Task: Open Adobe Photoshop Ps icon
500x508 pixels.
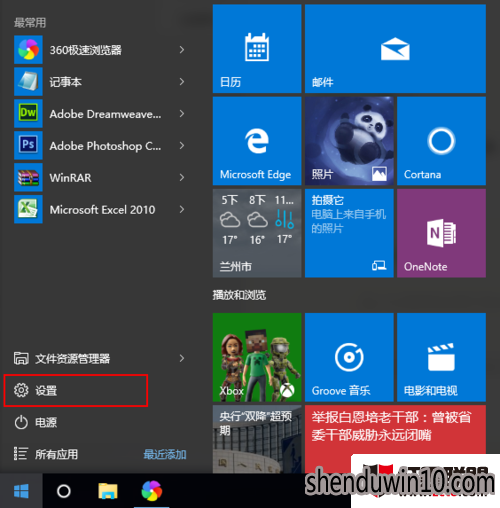Action: (28, 145)
